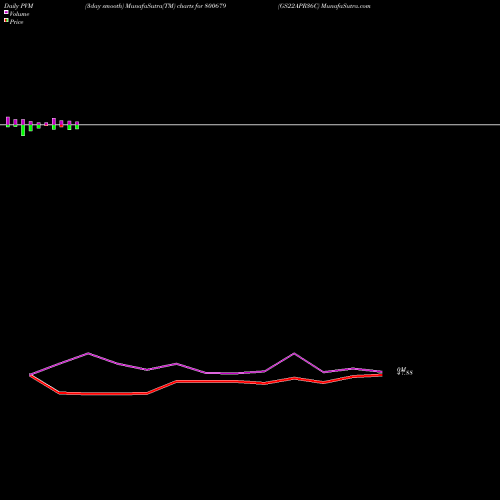Click the 'Daily PVM' chart title
Image resolution: width=500 pixels, height=500 pixels.
coord(19,6)
